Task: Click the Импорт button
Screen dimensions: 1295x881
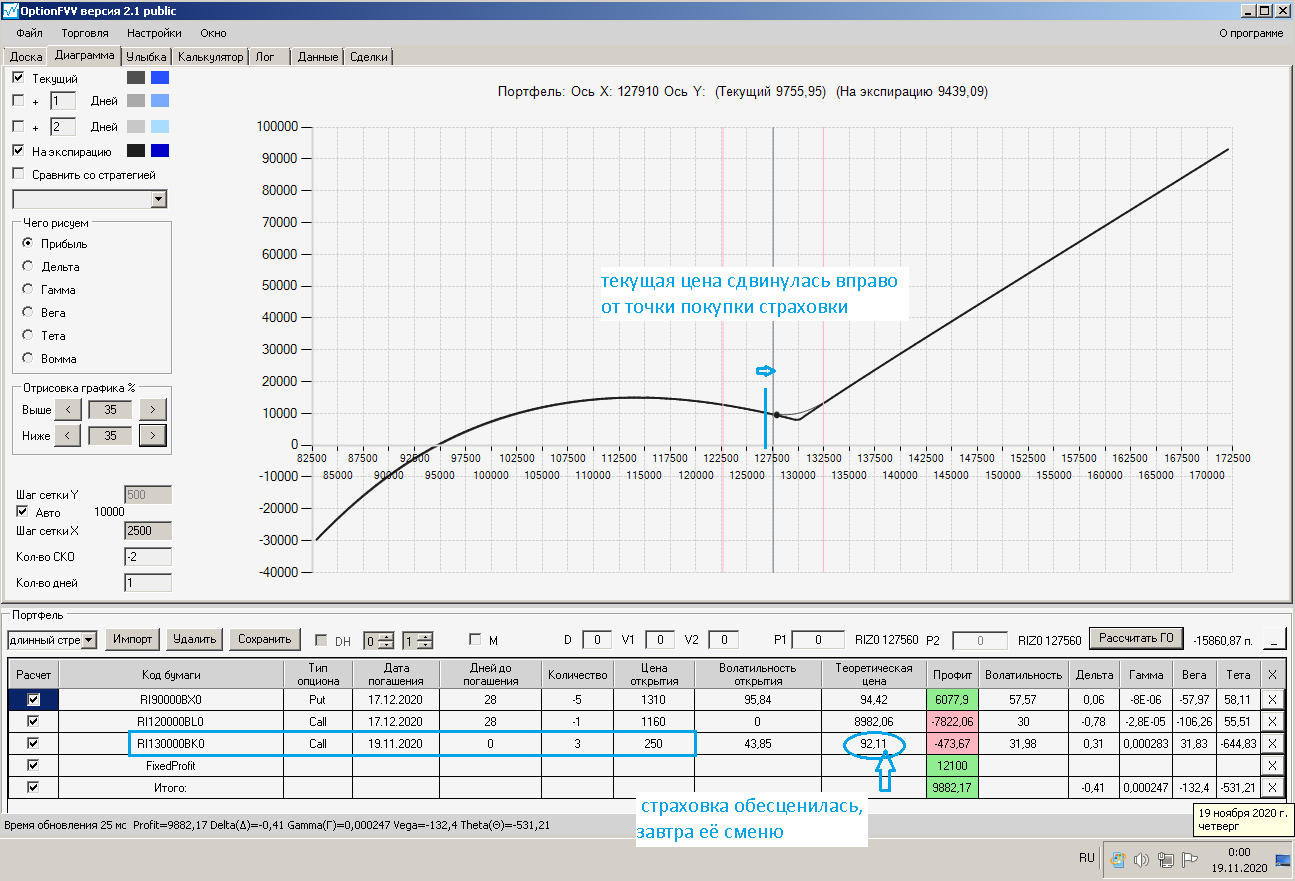Action: (133, 639)
